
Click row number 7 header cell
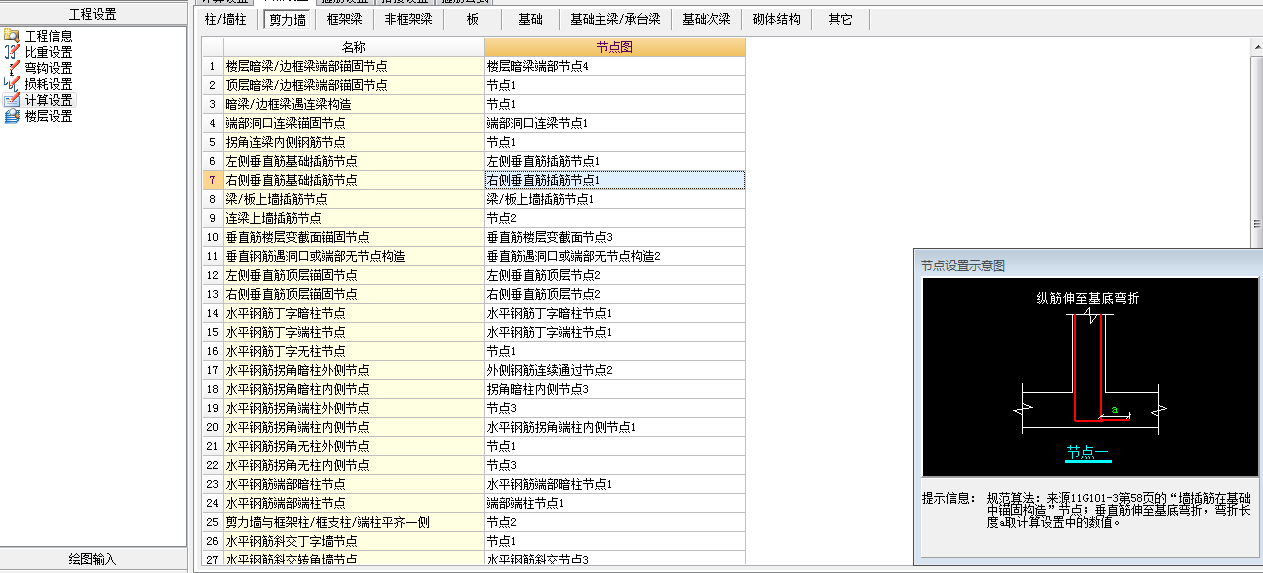(x=212, y=180)
